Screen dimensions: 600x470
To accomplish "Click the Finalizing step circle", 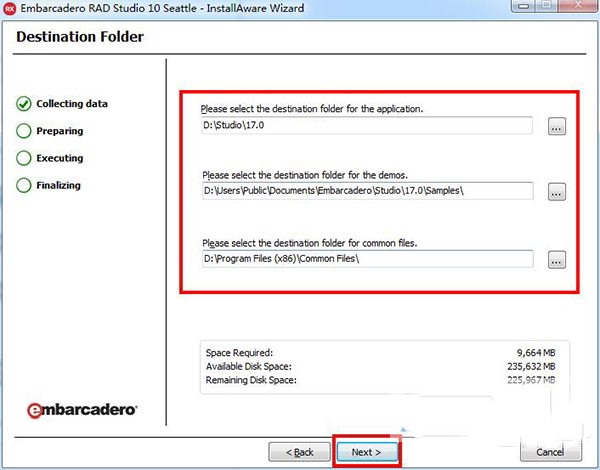I will click(x=24, y=185).
